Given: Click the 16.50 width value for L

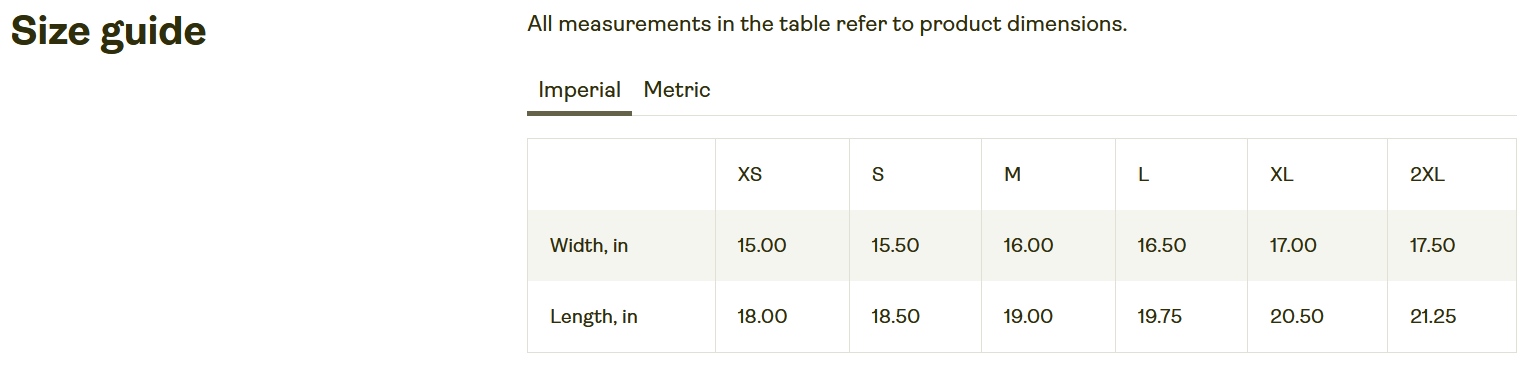Looking at the screenshot, I should point(1162,245).
